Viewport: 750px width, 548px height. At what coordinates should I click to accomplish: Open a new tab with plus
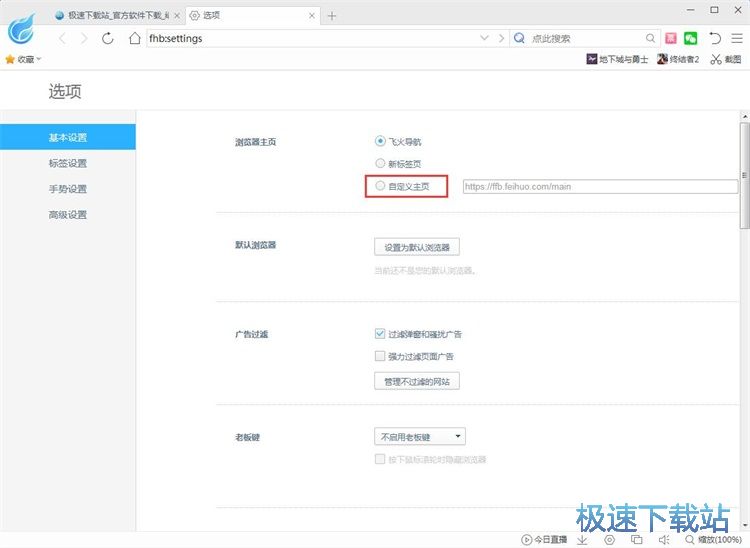pyautogui.click(x=332, y=16)
